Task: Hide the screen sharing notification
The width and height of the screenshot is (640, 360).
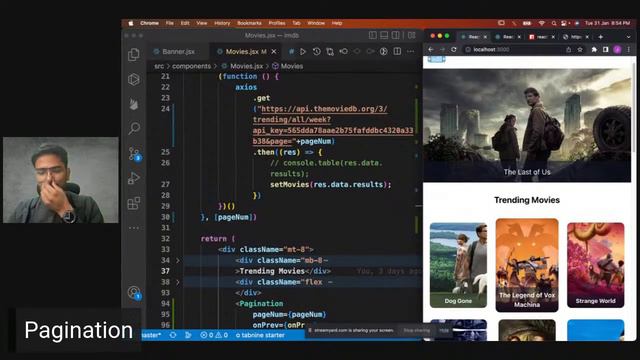Action: (444, 330)
